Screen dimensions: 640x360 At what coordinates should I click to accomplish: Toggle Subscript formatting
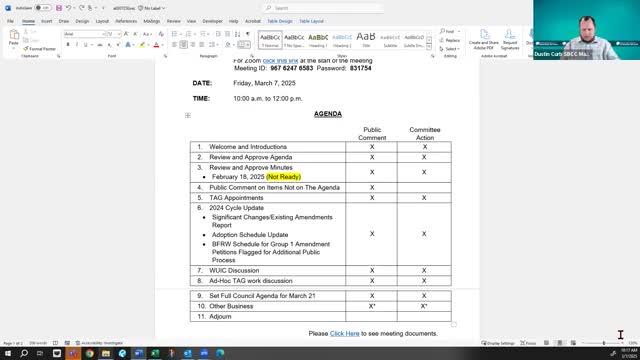tap(109, 44)
